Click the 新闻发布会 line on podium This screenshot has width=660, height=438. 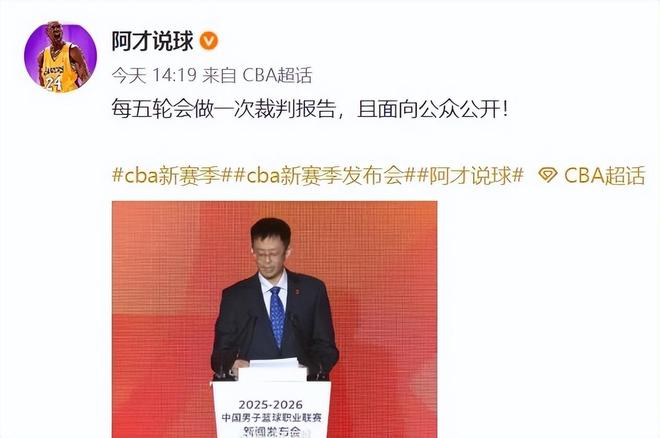[x=271, y=431]
